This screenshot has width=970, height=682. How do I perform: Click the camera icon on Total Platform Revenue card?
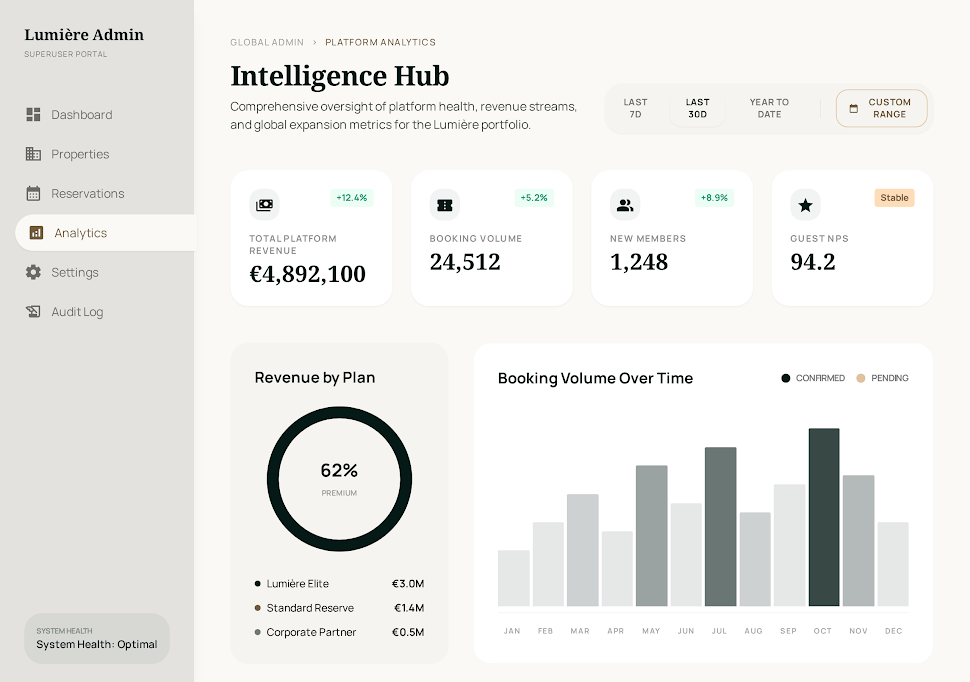[x=264, y=204]
